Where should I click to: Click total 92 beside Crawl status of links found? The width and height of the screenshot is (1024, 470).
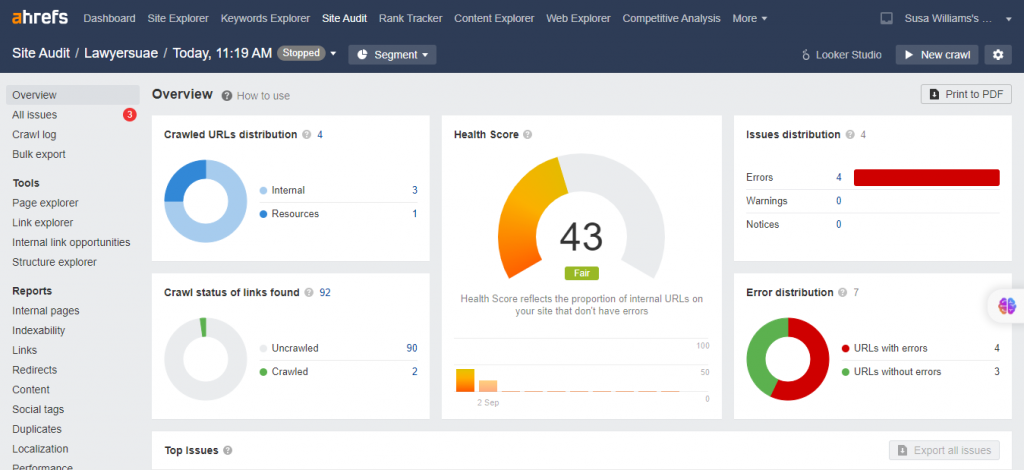(325, 292)
